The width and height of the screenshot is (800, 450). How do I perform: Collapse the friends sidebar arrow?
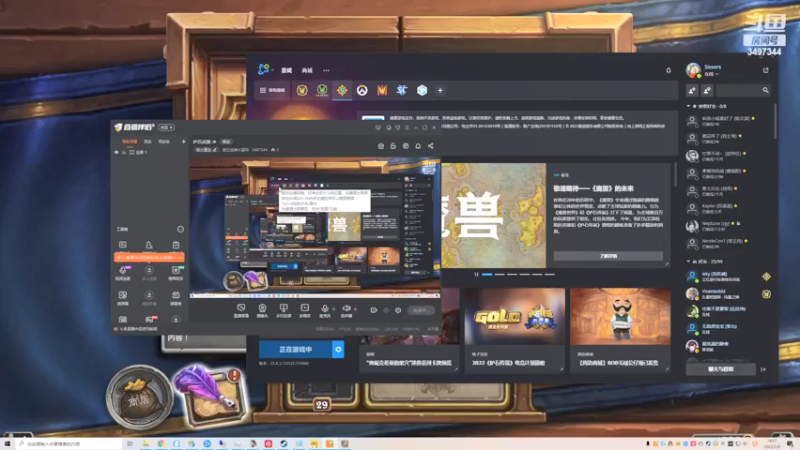763,369
